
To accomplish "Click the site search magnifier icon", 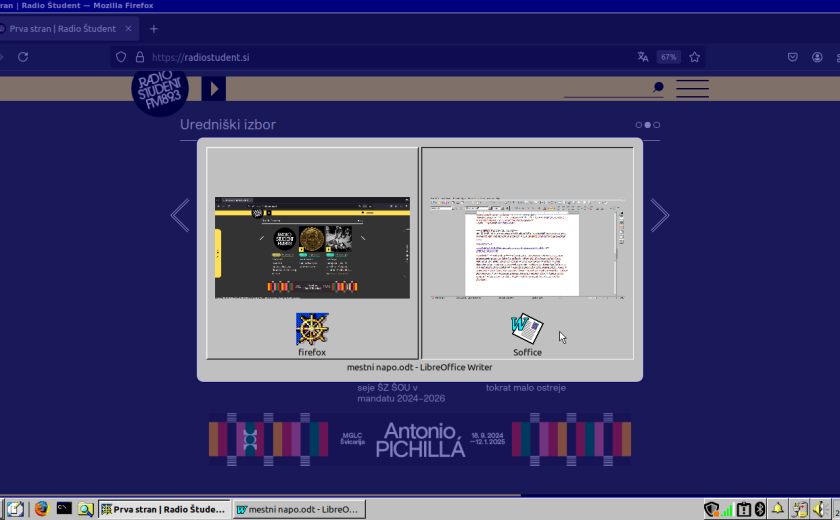I will 658,88.
